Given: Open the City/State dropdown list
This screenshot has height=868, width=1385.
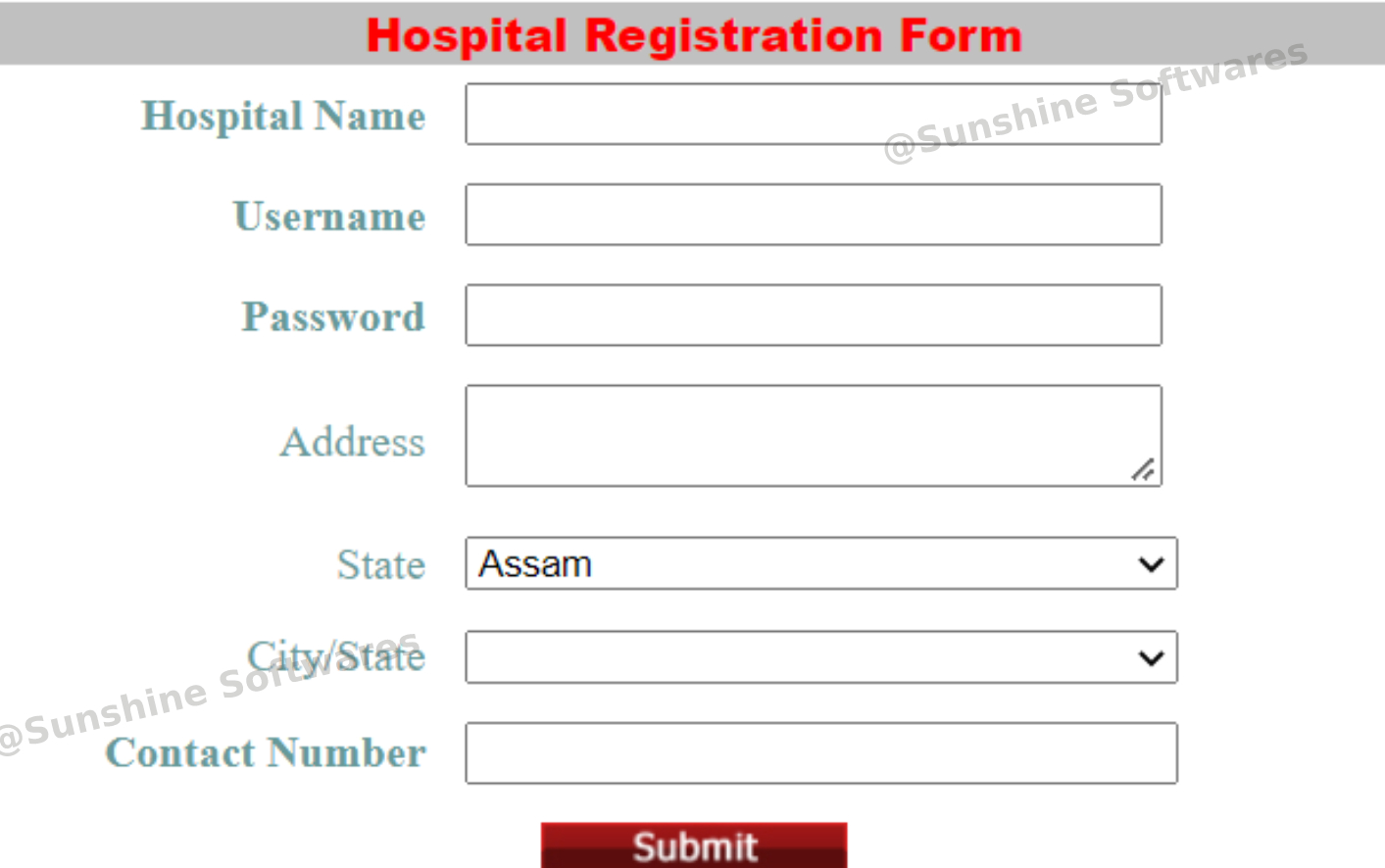Looking at the screenshot, I should pos(820,656).
